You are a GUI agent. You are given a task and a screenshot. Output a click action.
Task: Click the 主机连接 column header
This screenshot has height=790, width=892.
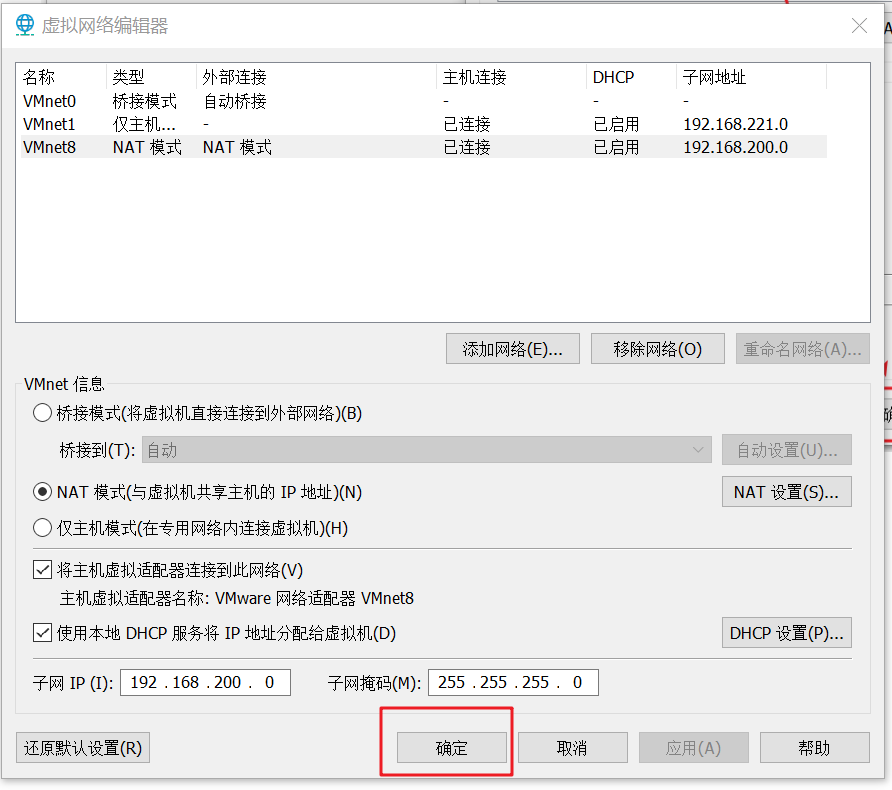pos(511,77)
